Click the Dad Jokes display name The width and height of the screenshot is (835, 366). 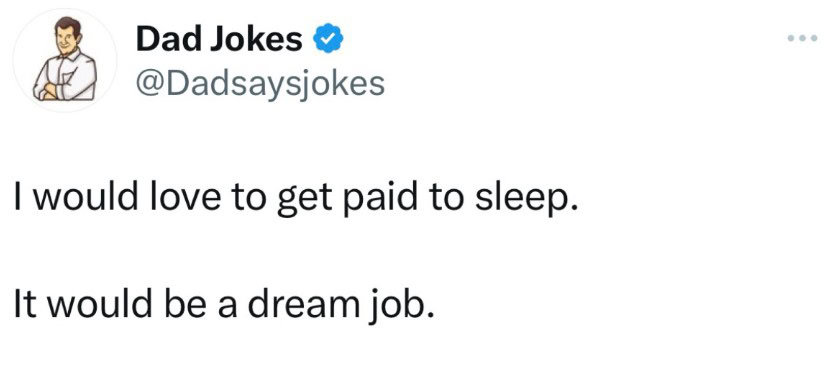[219, 39]
